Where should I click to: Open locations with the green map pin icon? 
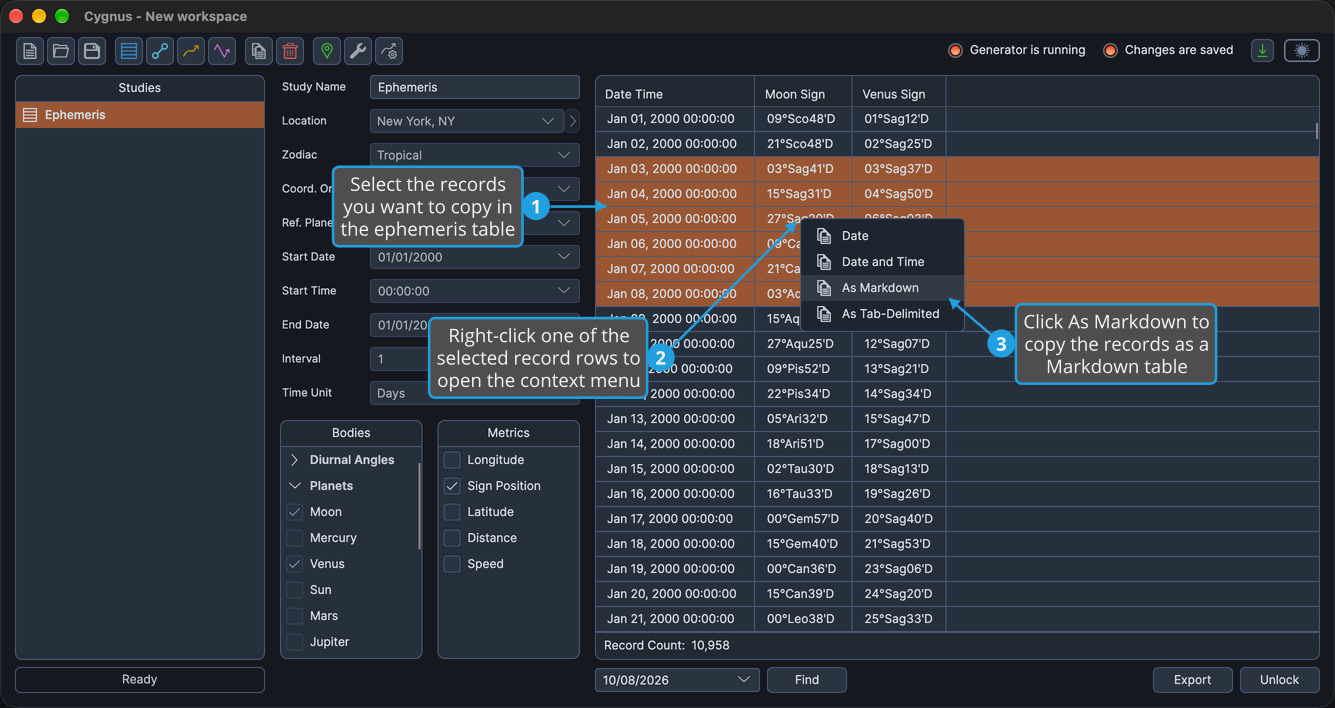[x=326, y=51]
